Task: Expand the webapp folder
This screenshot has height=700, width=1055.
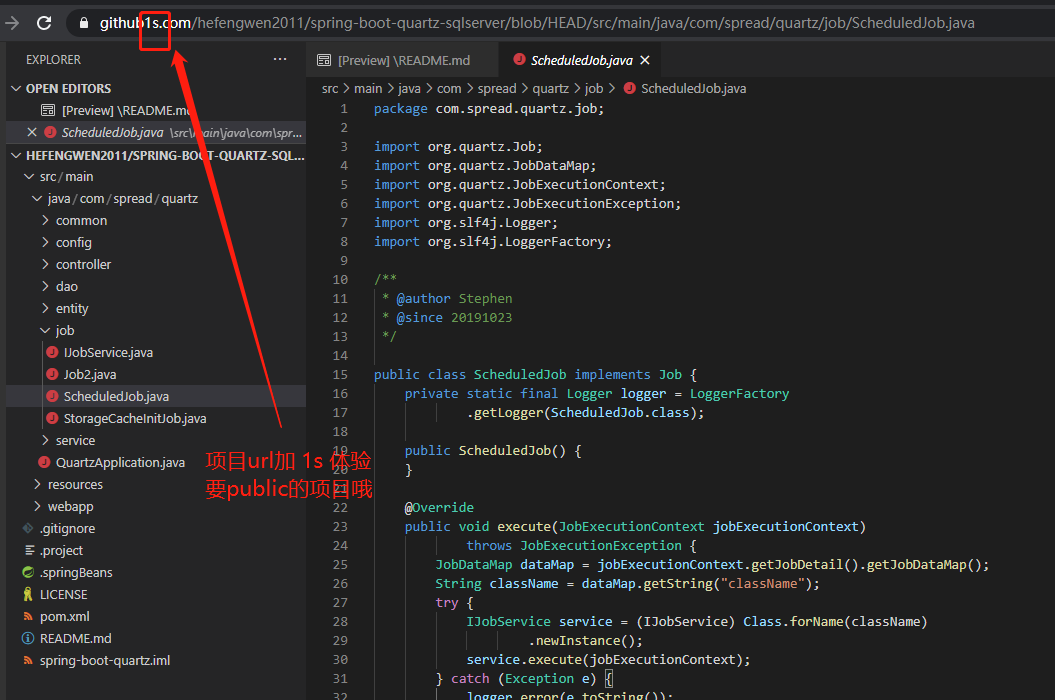Action: coord(37,506)
